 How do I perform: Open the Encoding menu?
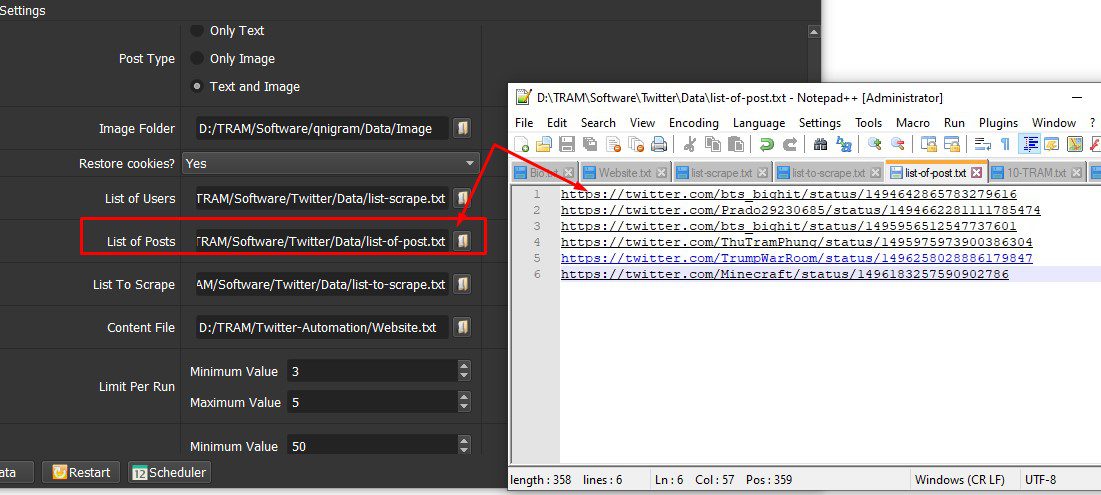pos(694,123)
